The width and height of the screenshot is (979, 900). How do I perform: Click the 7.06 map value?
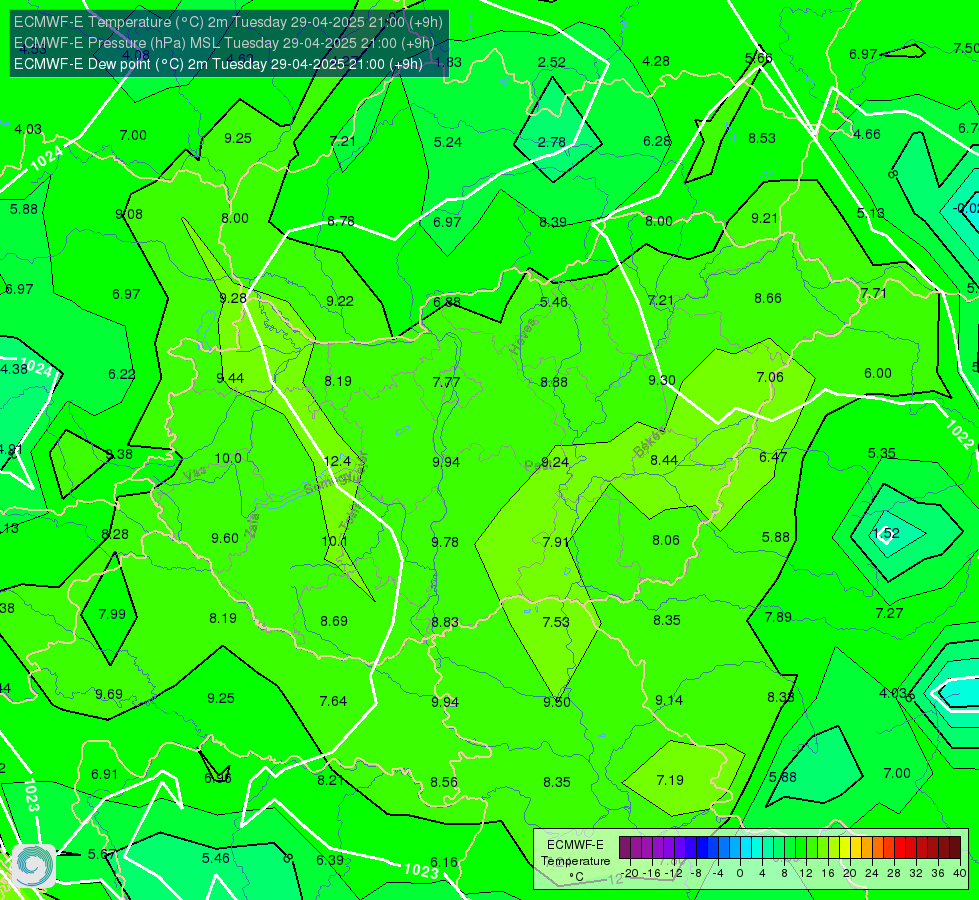(x=770, y=377)
